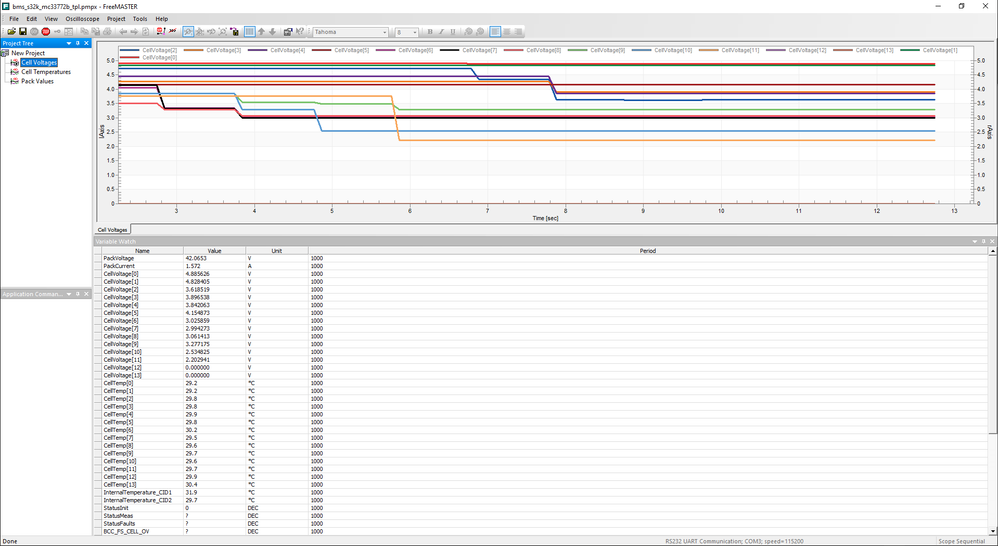The width and height of the screenshot is (998, 546).
Task: Click the down arrow toolbar icon
Action: [x=272, y=31]
